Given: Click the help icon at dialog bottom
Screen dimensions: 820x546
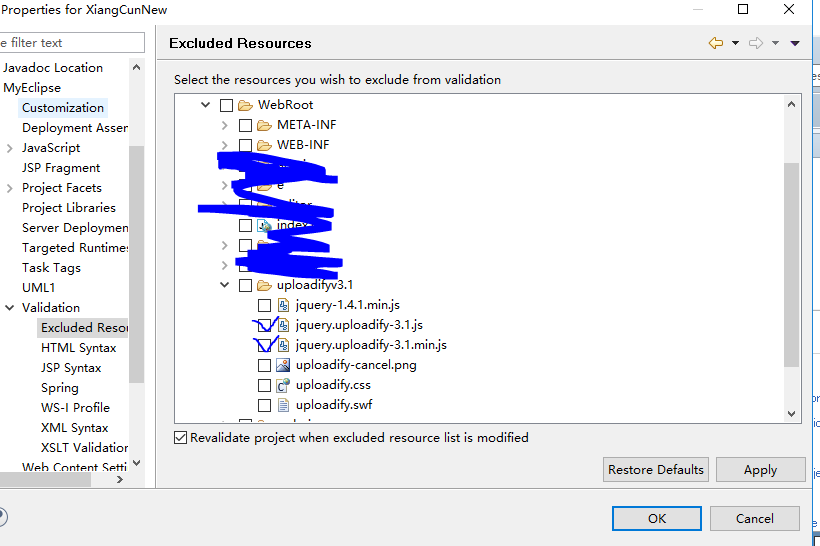Looking at the screenshot, I should 2,517.
